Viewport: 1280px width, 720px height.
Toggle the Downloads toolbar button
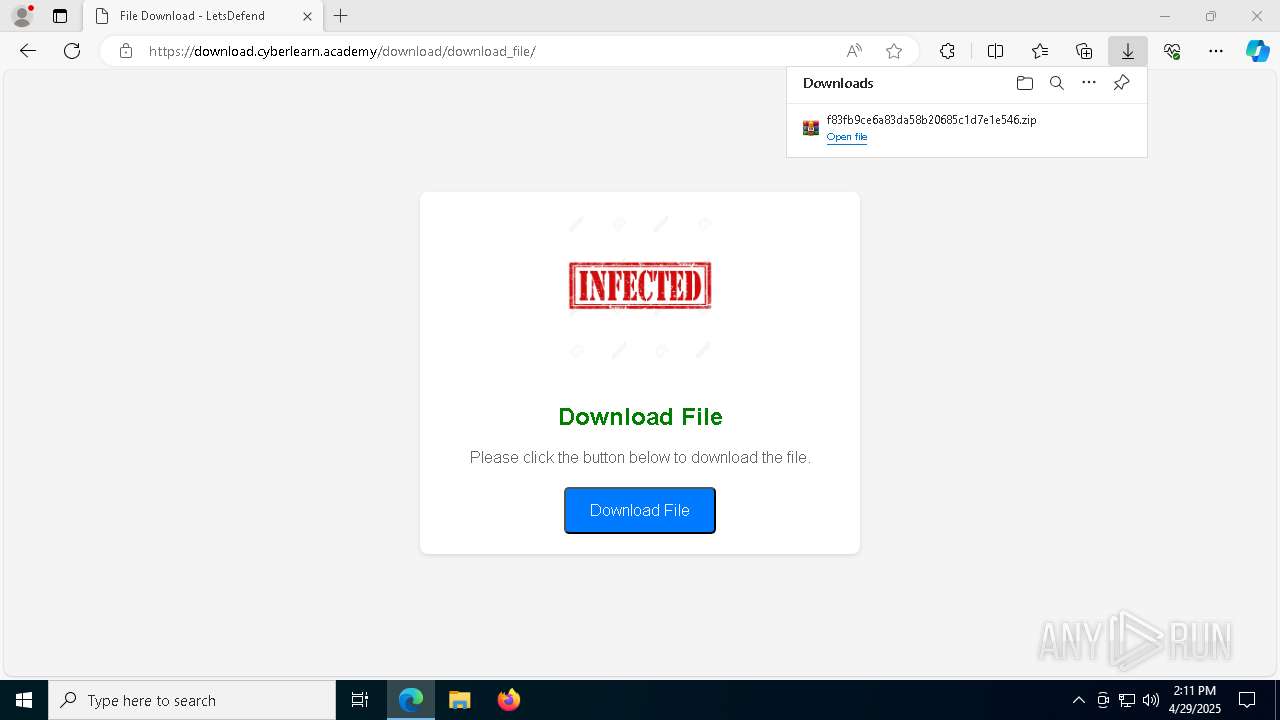click(x=1127, y=51)
